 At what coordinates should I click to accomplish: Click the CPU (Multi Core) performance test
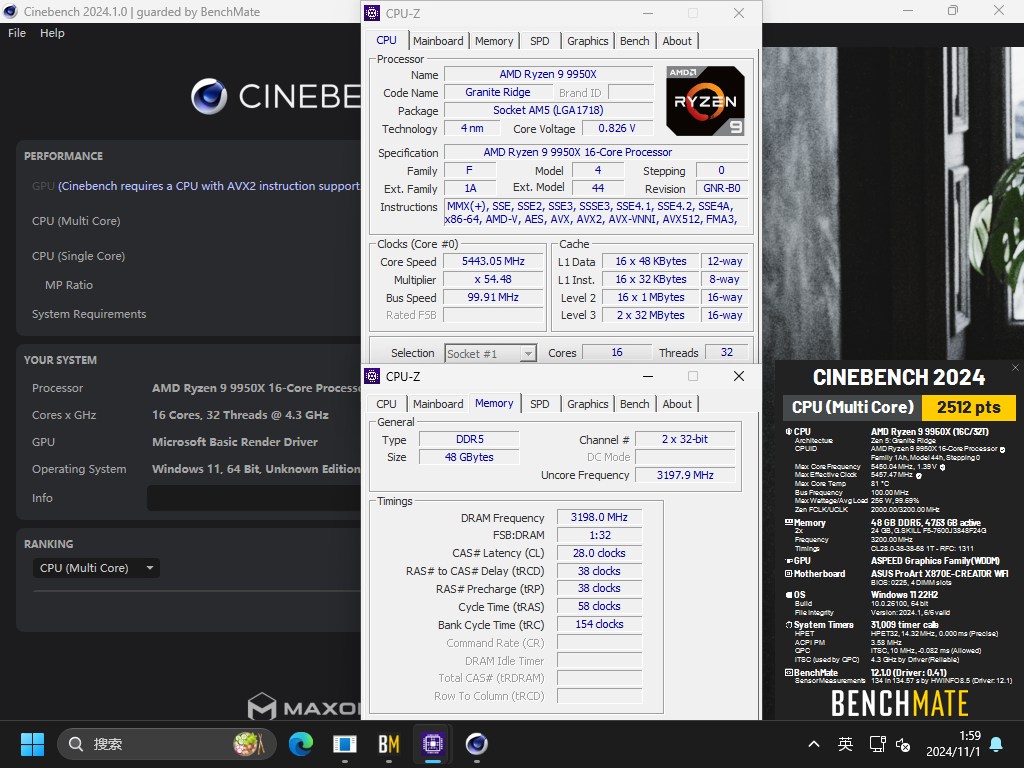tap(76, 221)
